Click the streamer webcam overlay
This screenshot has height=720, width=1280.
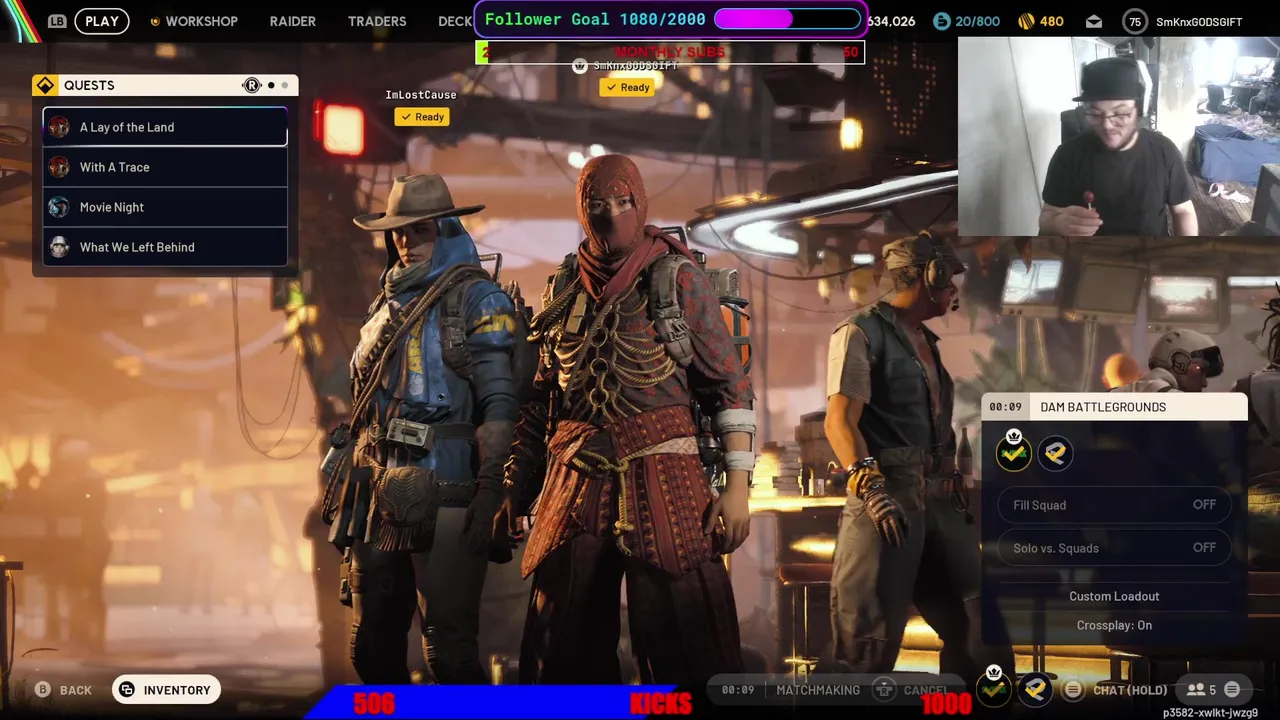coord(1119,137)
